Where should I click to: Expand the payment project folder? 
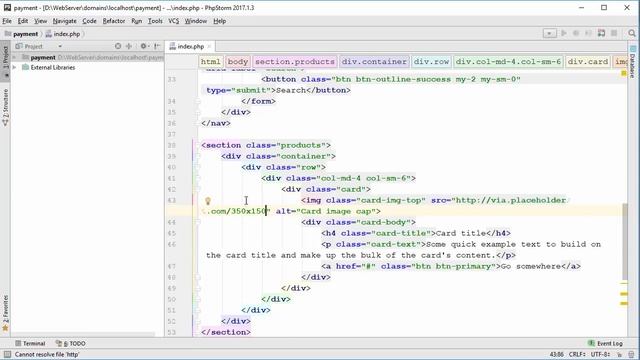pos(14,58)
